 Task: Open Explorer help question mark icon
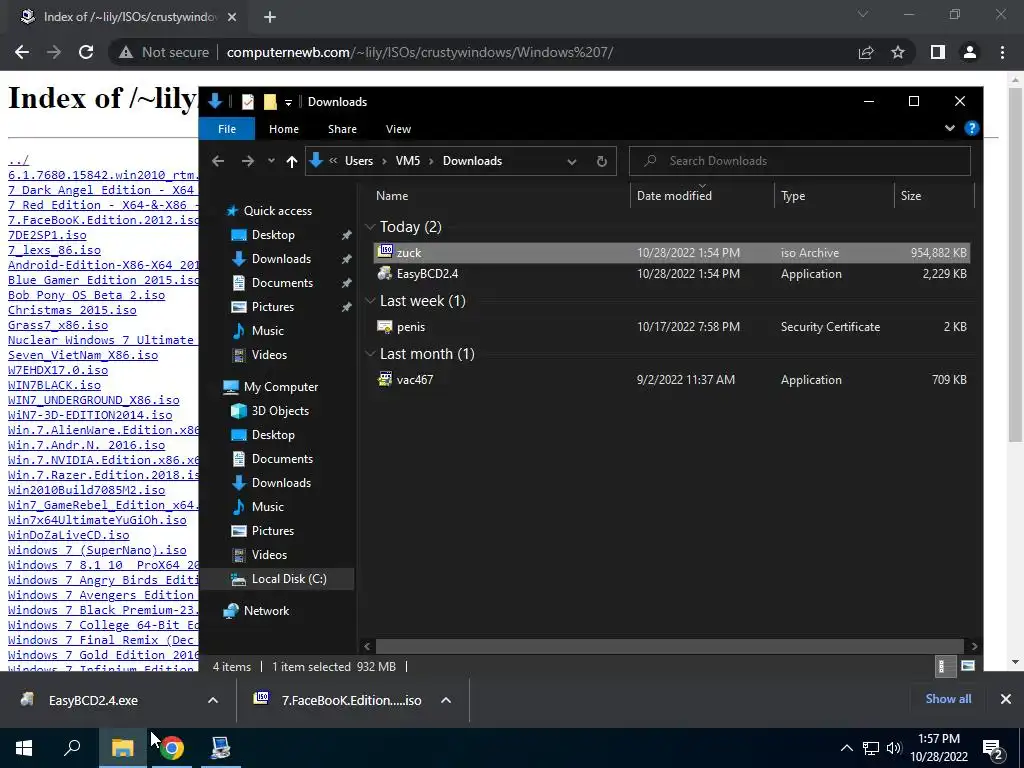972,129
